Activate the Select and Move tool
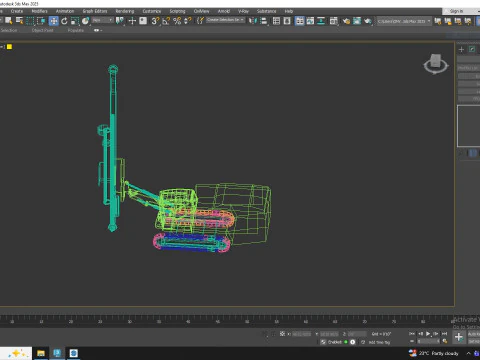This screenshot has height=360, width=480. 53,21
